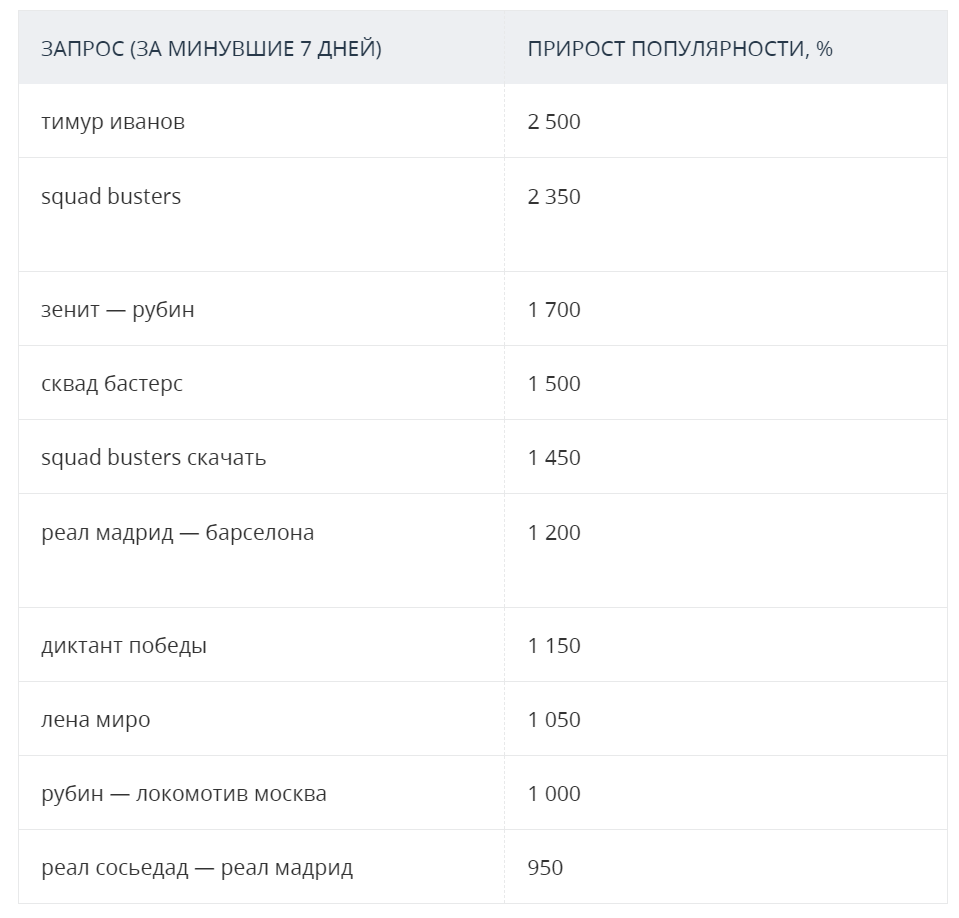The width and height of the screenshot is (959, 918).
Task: Select the 'squad busters' query in the second row
Action: (111, 196)
